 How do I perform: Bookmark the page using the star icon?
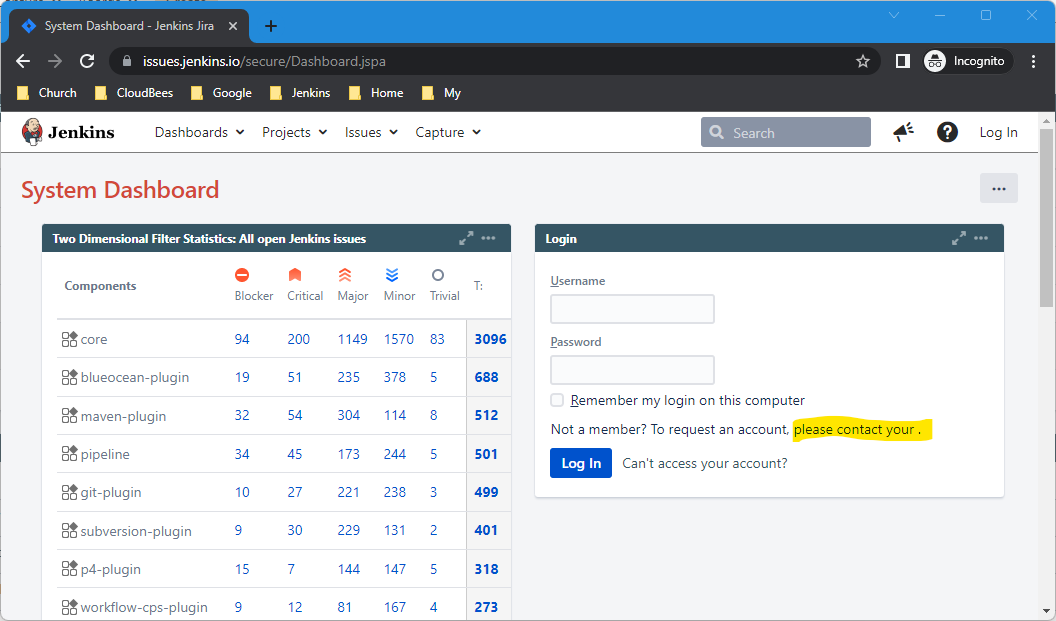862,60
